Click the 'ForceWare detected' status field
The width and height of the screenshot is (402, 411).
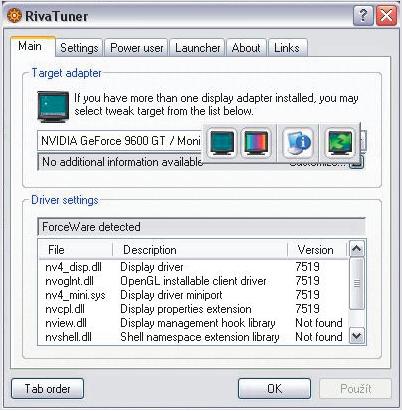[x=201, y=227]
